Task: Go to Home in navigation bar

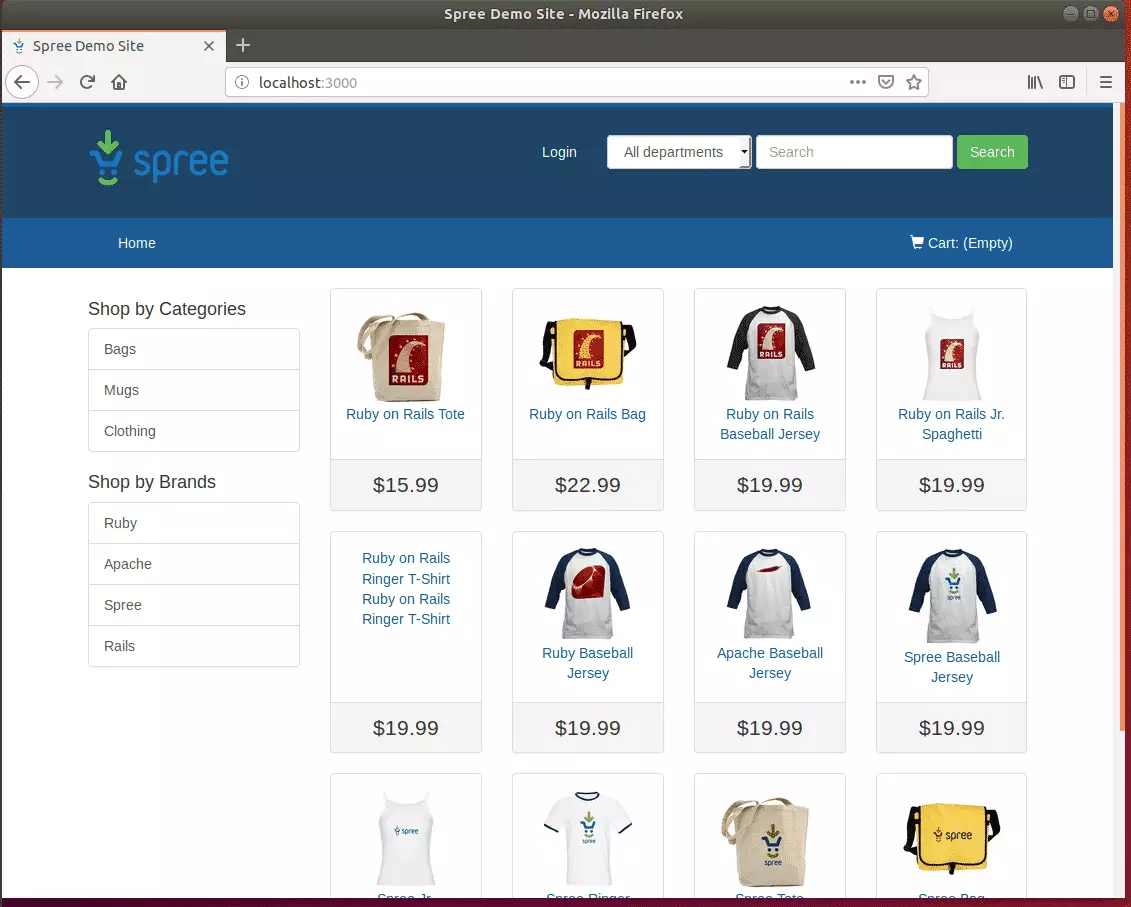Action: [136, 243]
